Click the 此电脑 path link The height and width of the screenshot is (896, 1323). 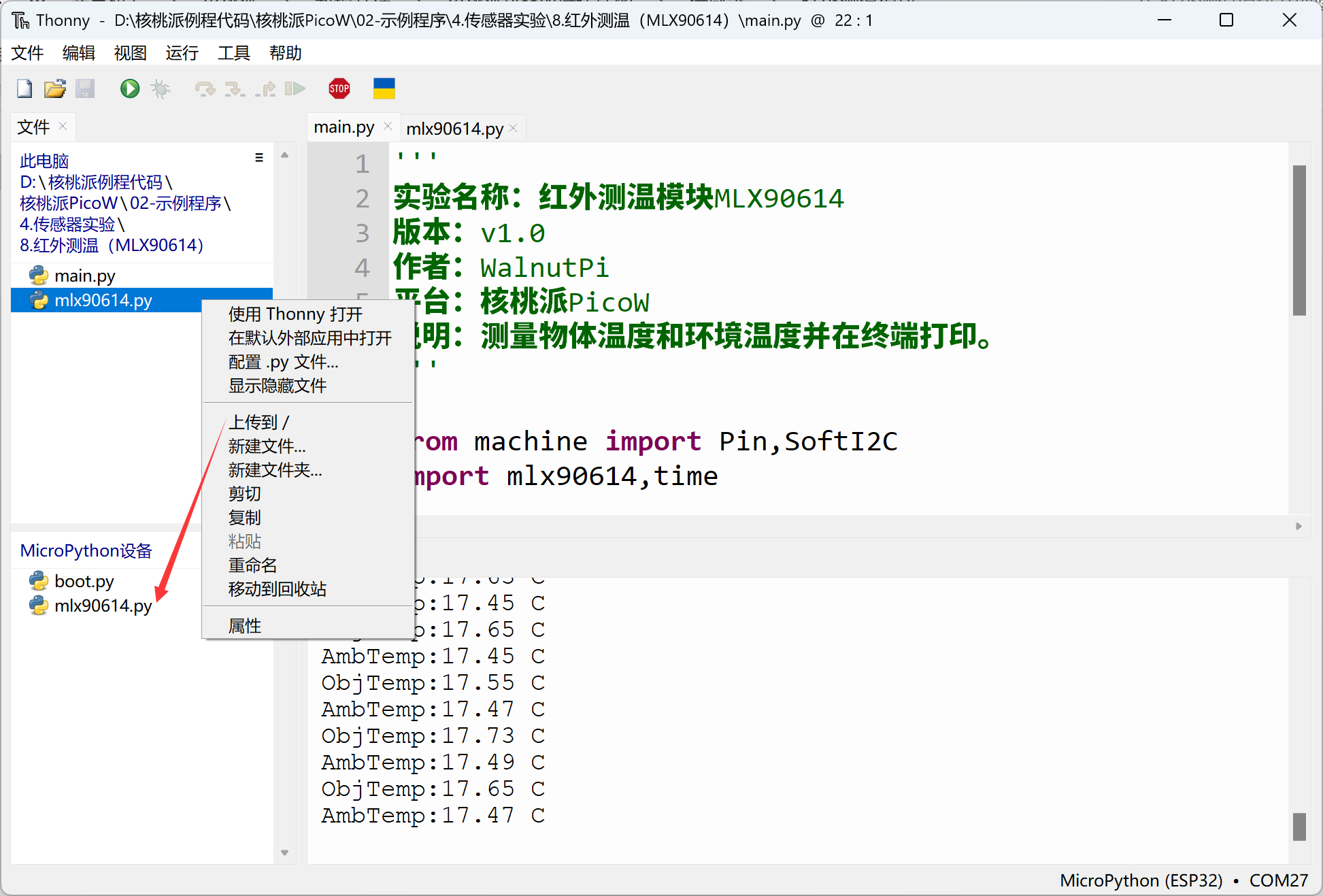point(44,161)
